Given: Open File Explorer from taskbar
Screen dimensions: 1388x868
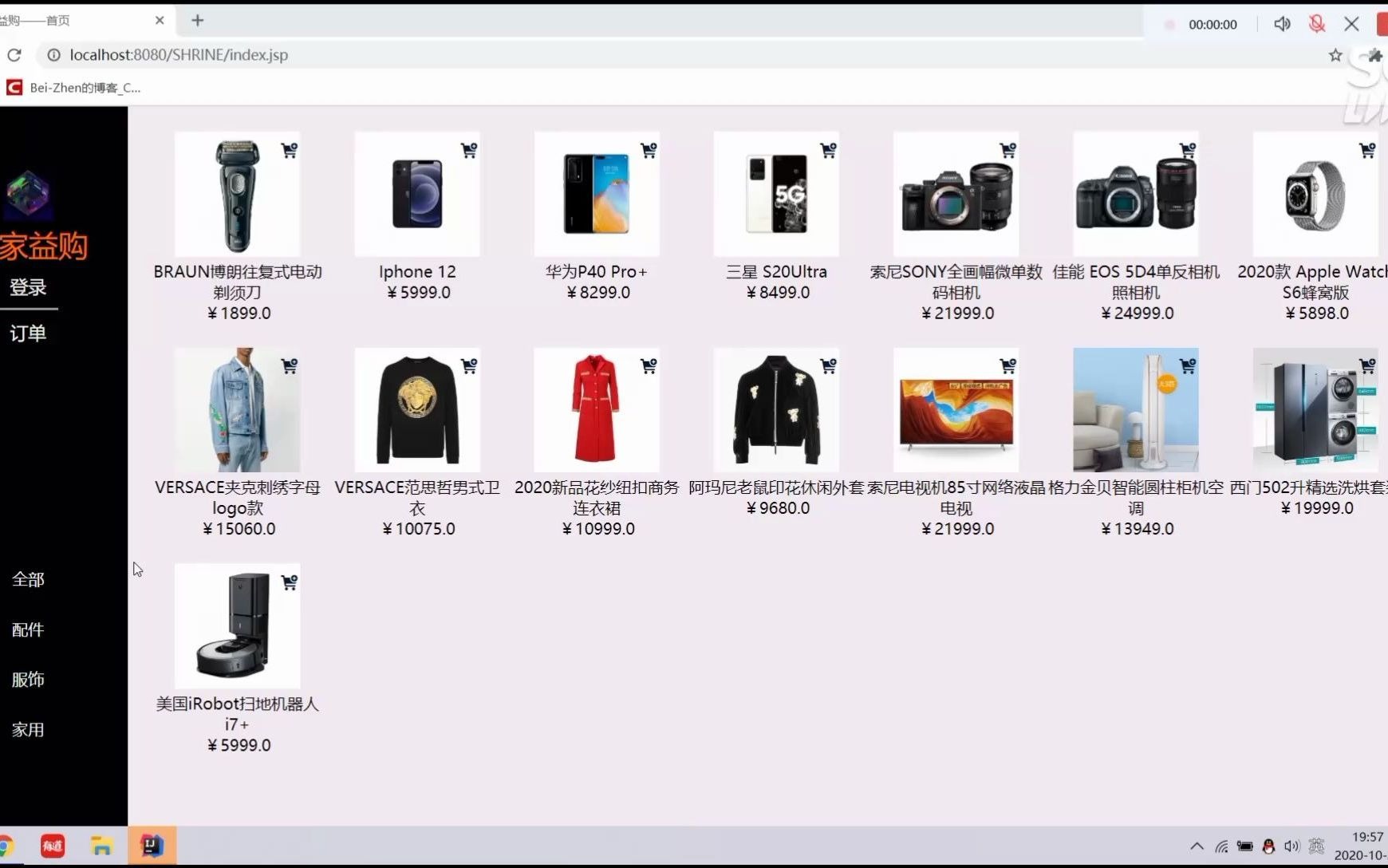Looking at the screenshot, I should click(x=101, y=846).
